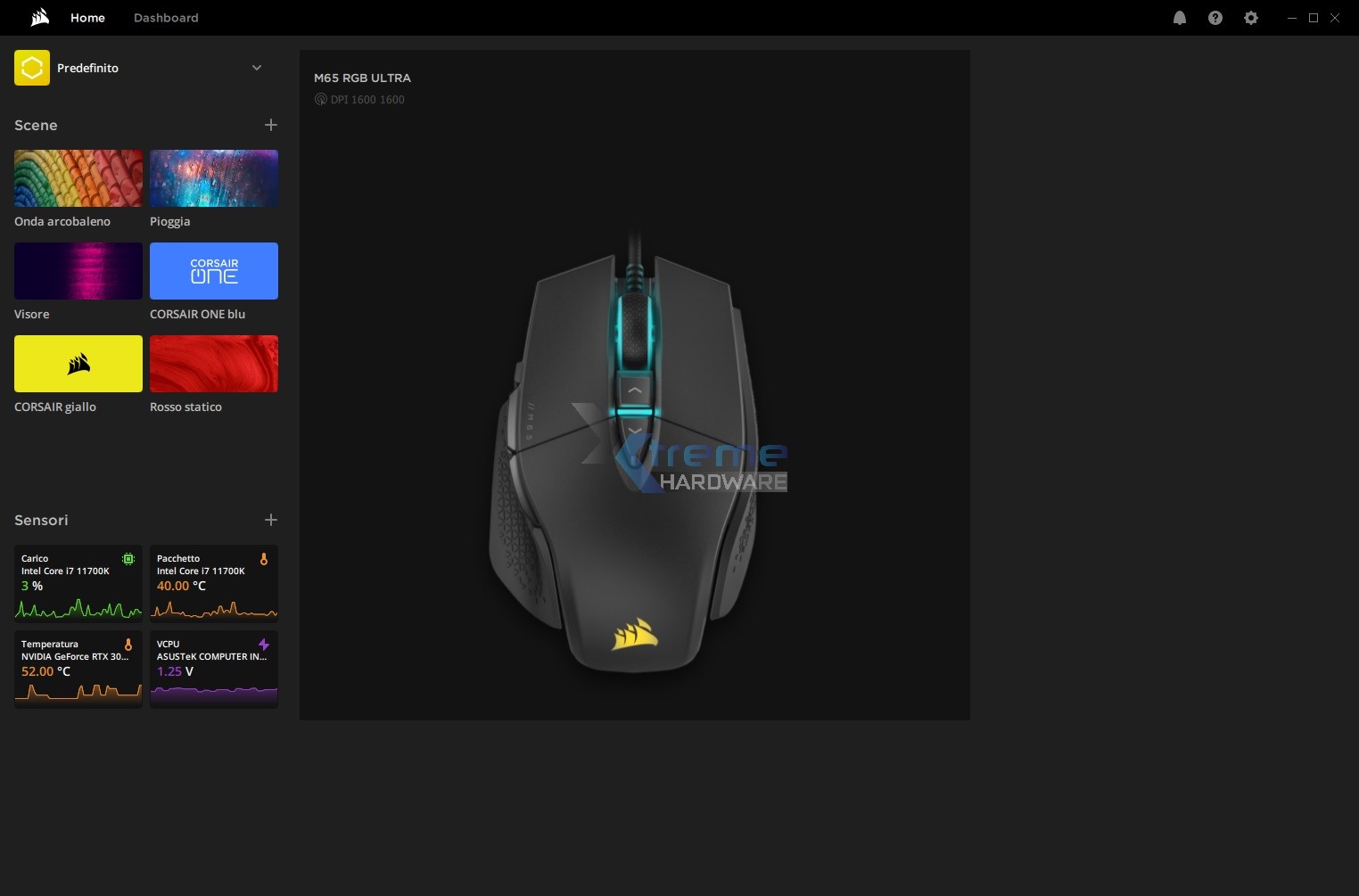Select the CORSAIR ONE blu scene

tap(214, 271)
